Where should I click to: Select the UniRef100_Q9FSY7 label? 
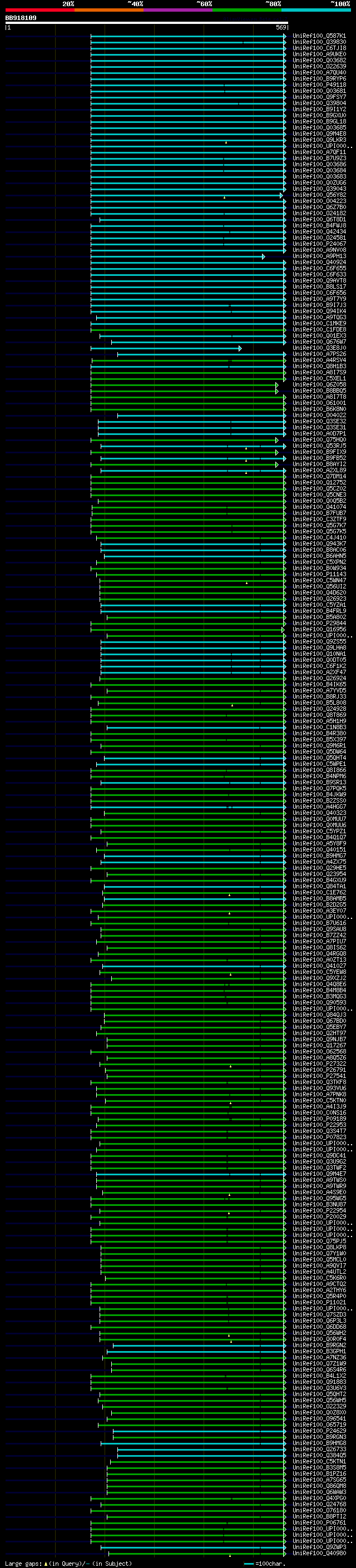point(319,97)
